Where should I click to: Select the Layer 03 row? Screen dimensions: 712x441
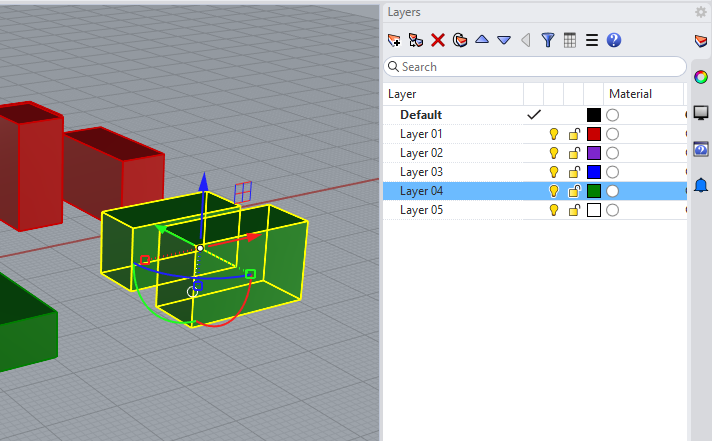click(x=535, y=172)
